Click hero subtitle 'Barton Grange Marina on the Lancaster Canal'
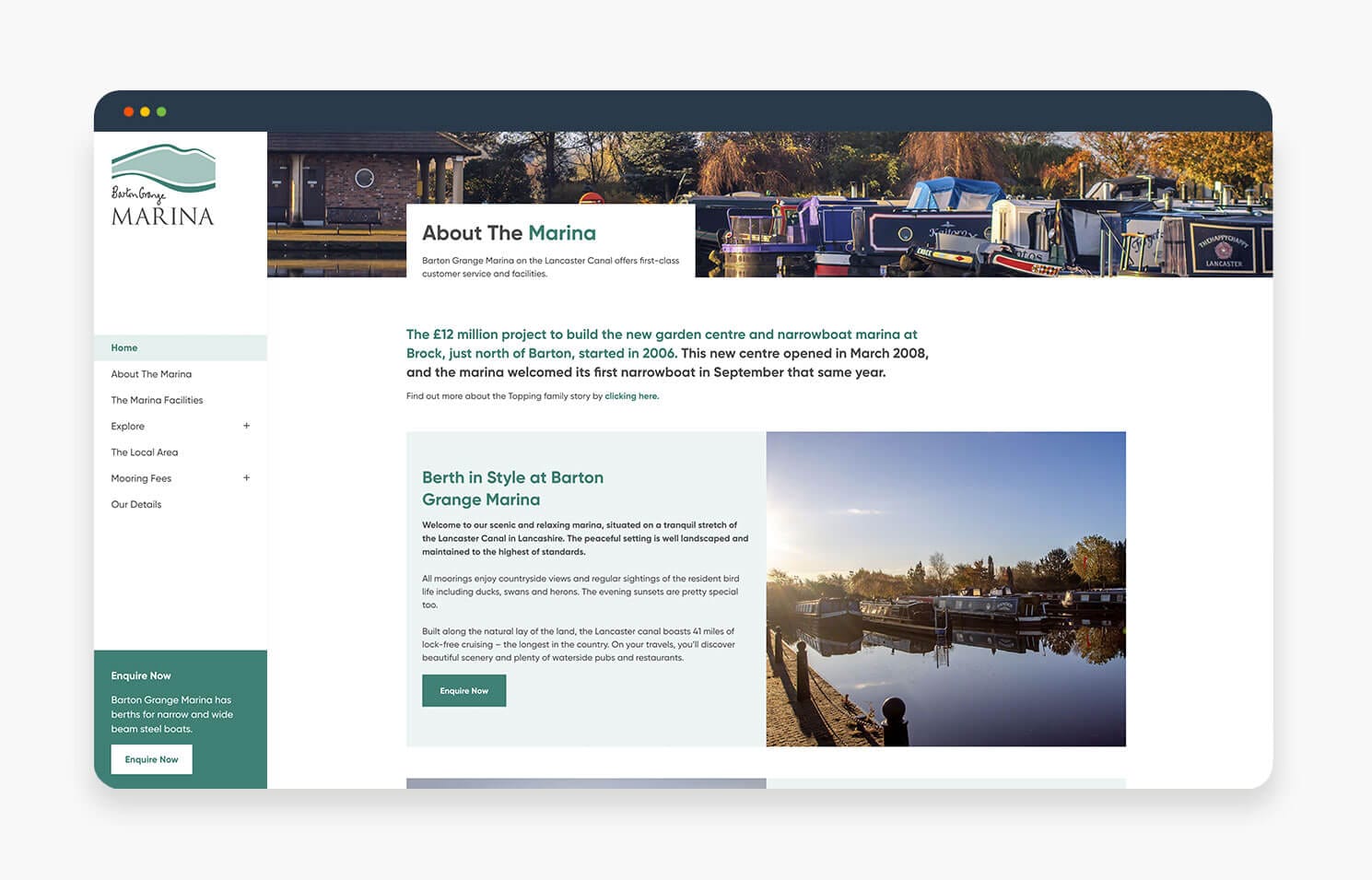 (551, 266)
